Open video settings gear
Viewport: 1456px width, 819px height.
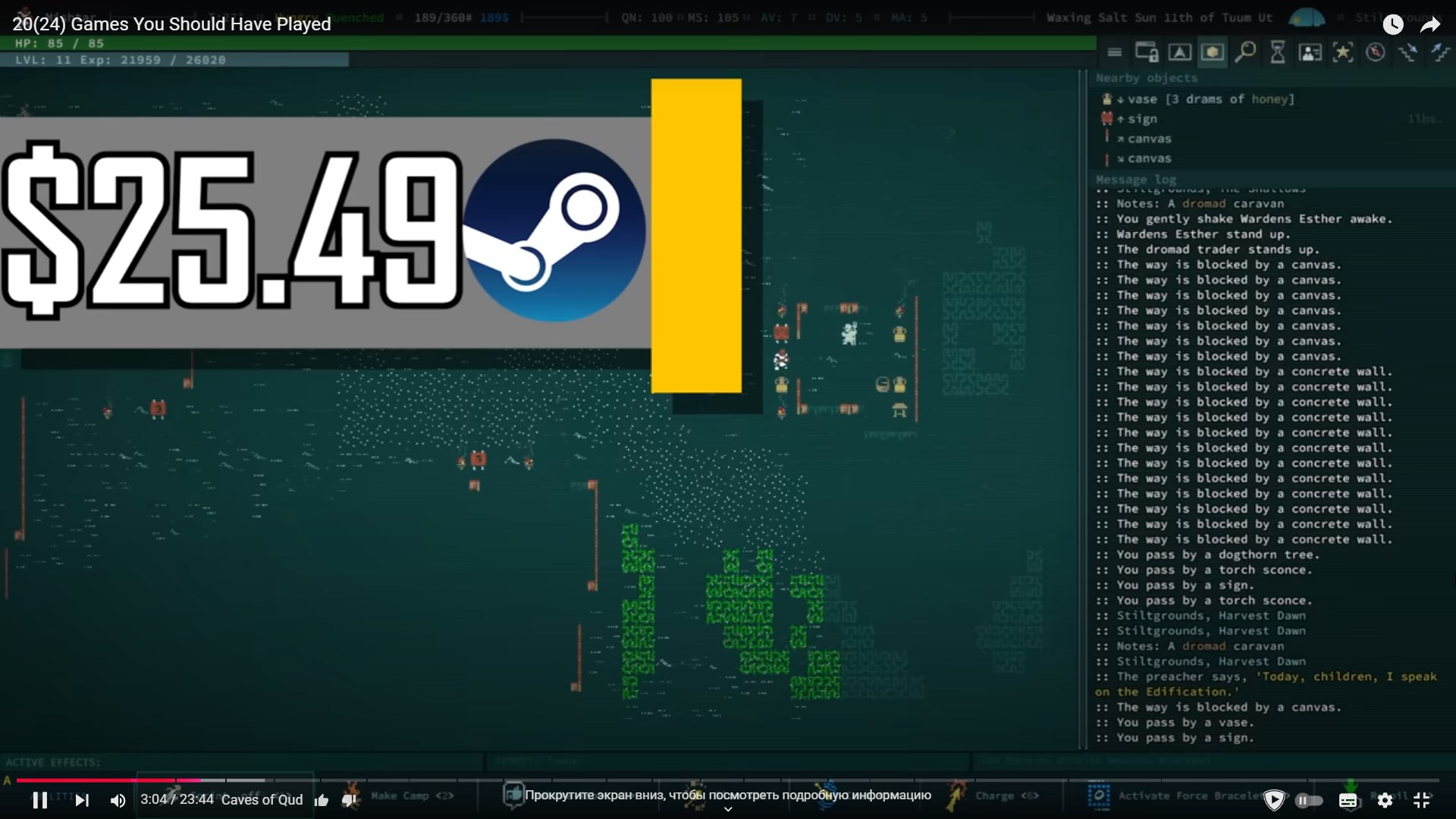point(1385,800)
